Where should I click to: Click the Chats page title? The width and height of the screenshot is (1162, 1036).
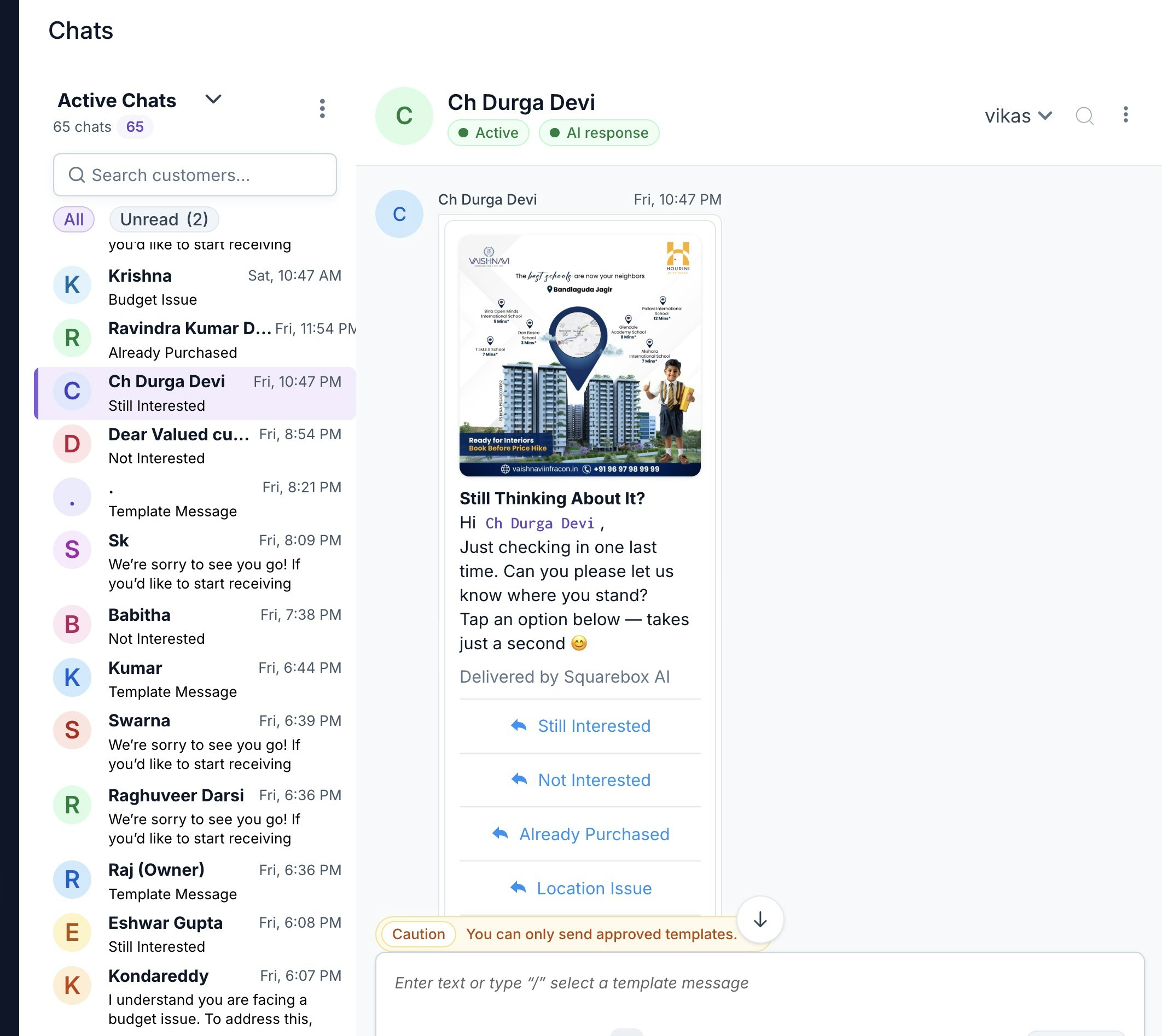[x=81, y=31]
